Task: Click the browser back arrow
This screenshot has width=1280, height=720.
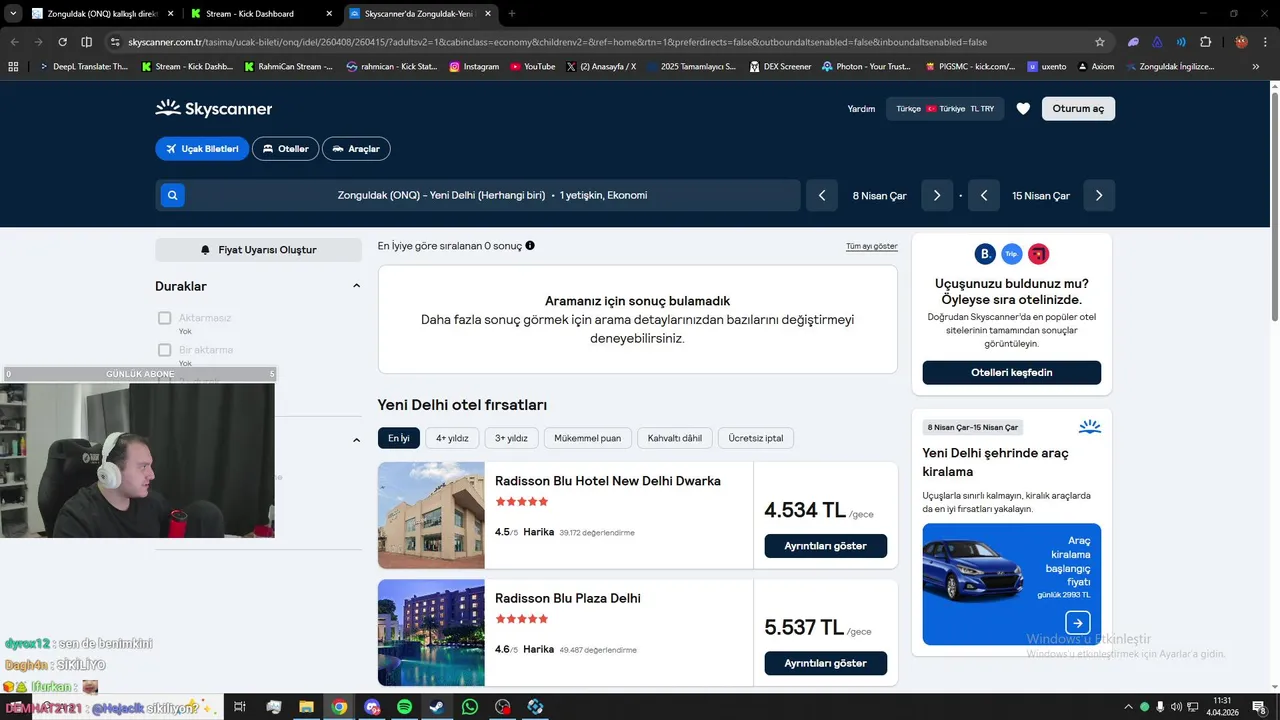Action: pyautogui.click(x=15, y=42)
